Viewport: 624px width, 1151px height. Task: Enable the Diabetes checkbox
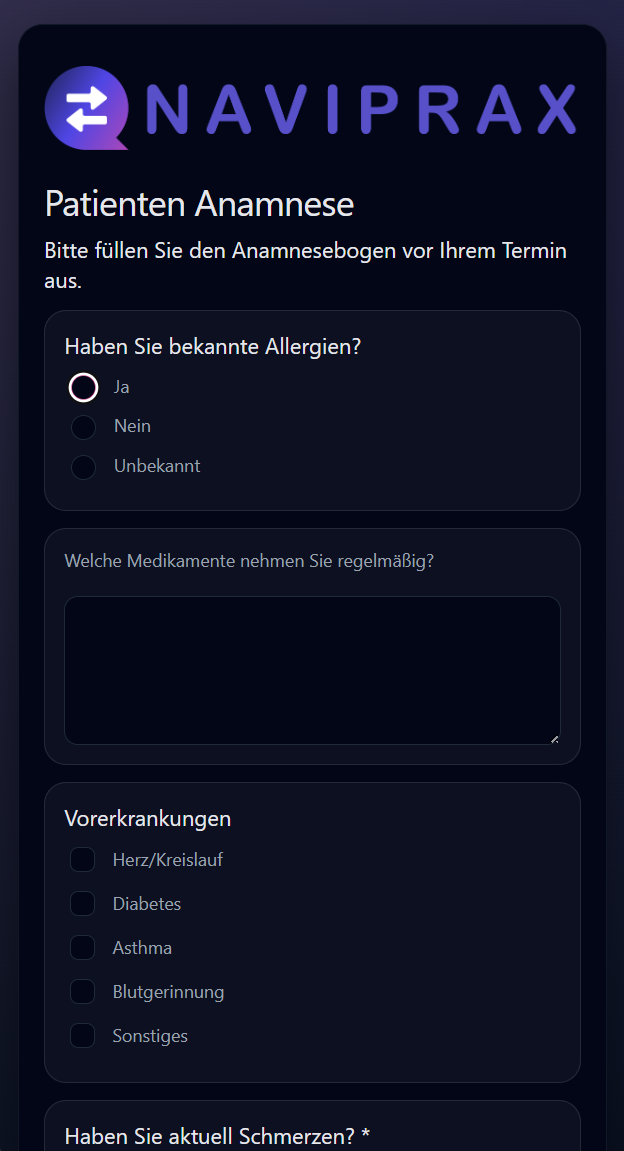pos(83,904)
